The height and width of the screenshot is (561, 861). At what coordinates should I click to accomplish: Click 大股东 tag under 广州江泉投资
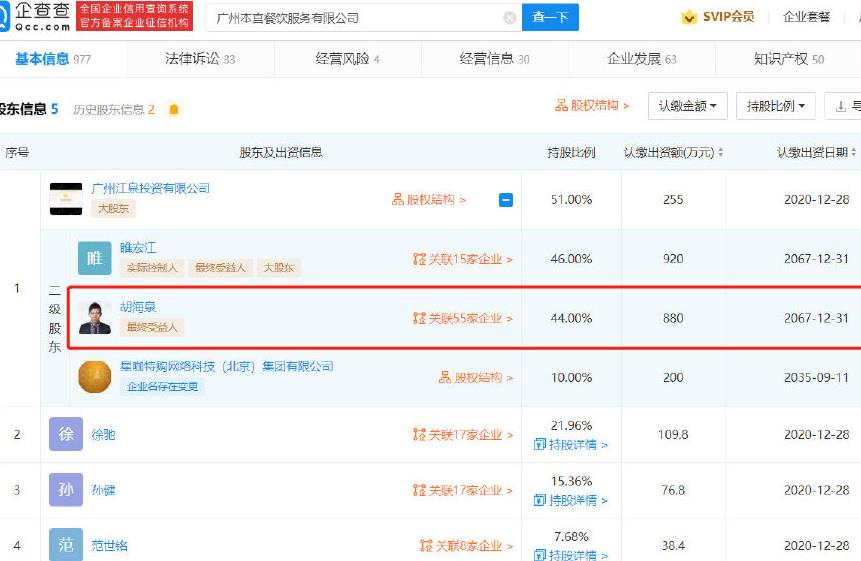click(x=113, y=209)
